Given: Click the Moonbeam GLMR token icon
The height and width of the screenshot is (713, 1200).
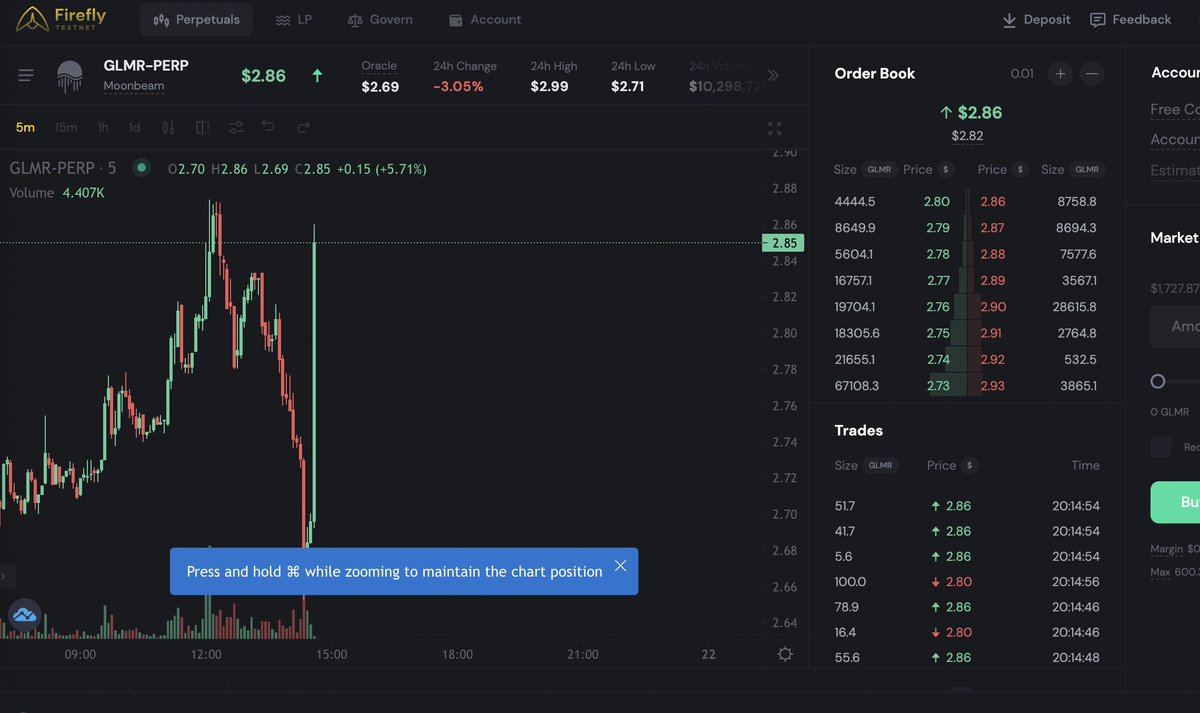Looking at the screenshot, I should 70,75.
